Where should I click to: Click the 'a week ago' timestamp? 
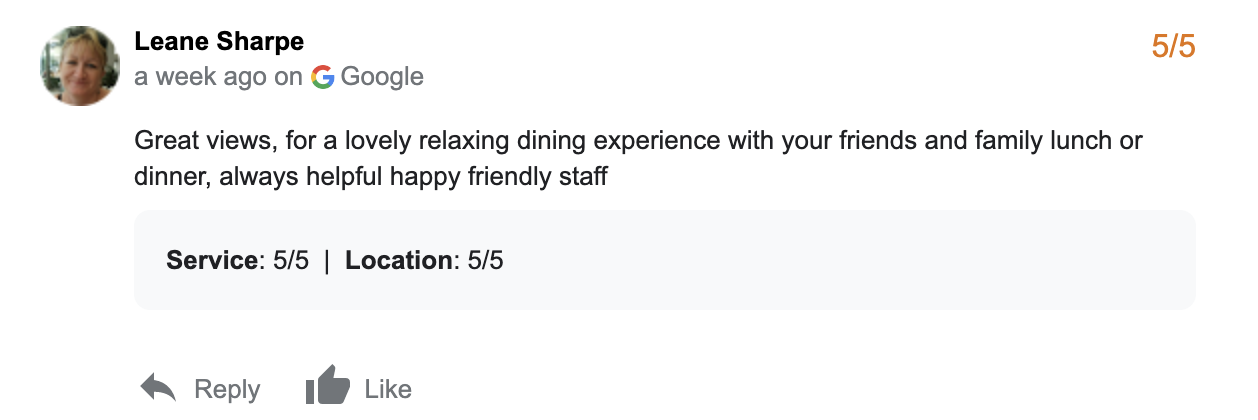point(201,77)
